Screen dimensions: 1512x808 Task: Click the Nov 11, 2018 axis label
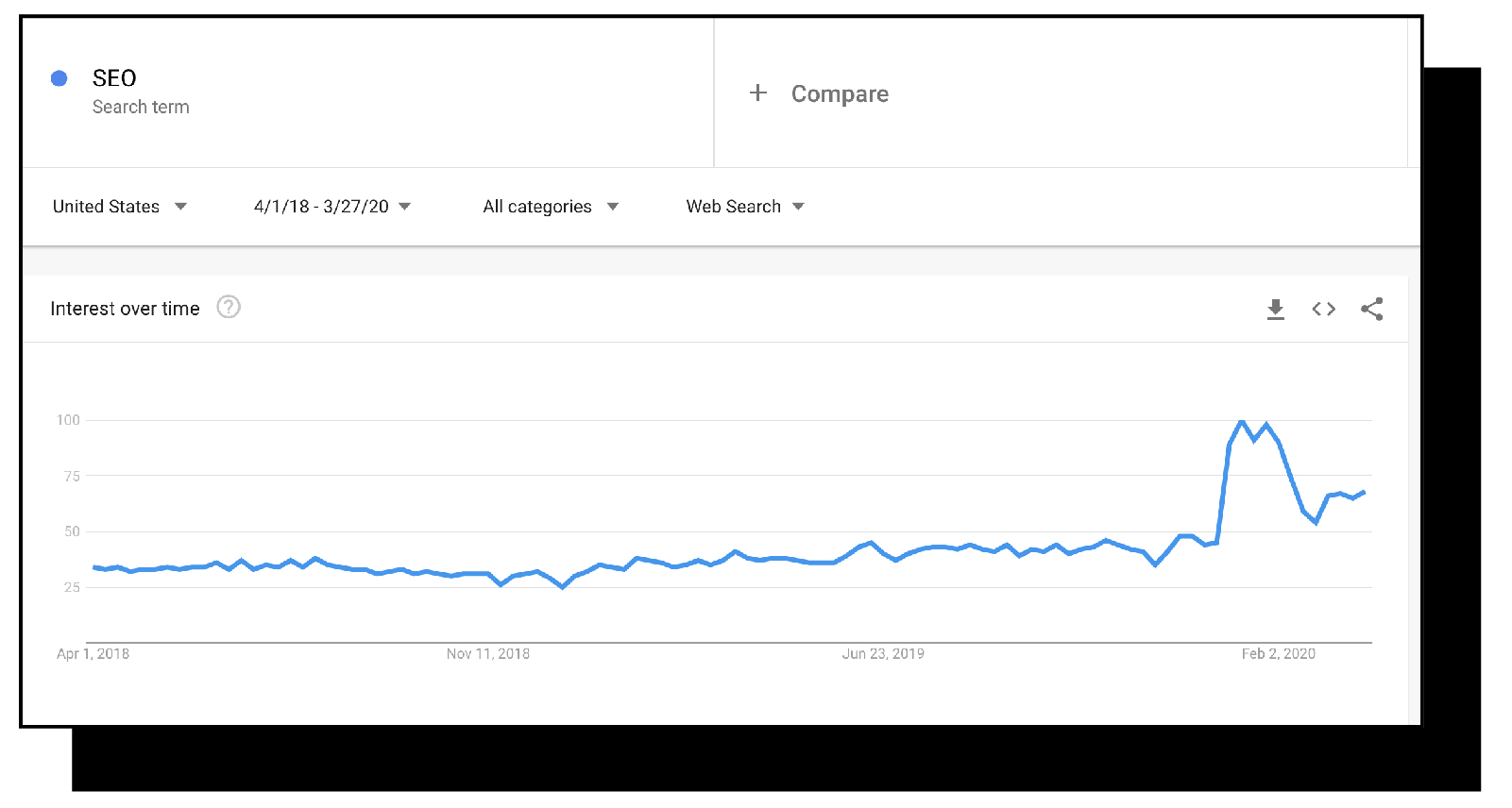click(487, 653)
